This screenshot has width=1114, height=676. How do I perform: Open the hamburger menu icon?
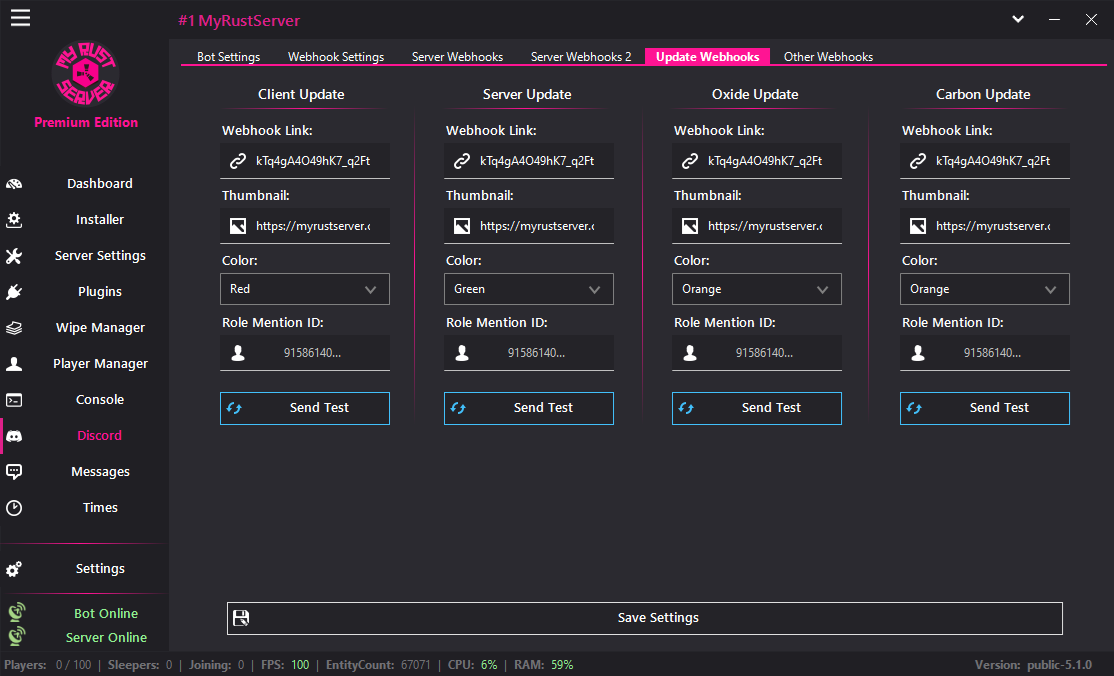tap(20, 18)
